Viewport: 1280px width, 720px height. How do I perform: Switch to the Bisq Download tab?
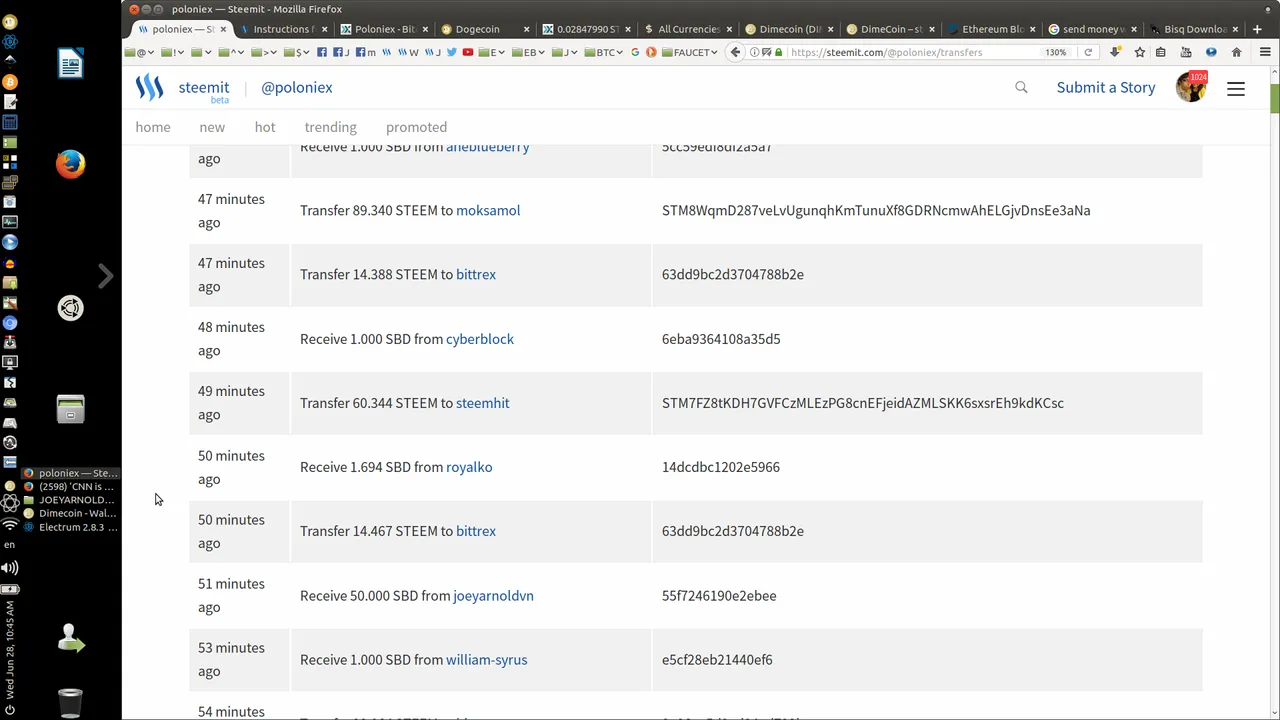(1191, 29)
